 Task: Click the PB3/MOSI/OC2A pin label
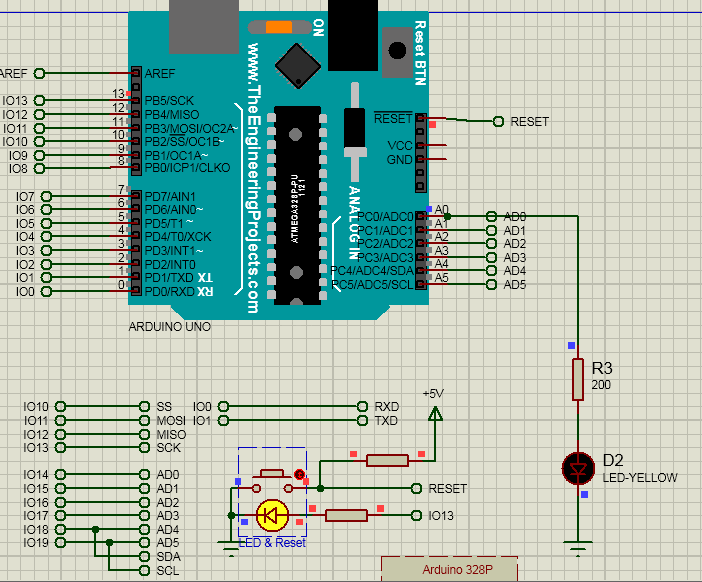click(189, 128)
